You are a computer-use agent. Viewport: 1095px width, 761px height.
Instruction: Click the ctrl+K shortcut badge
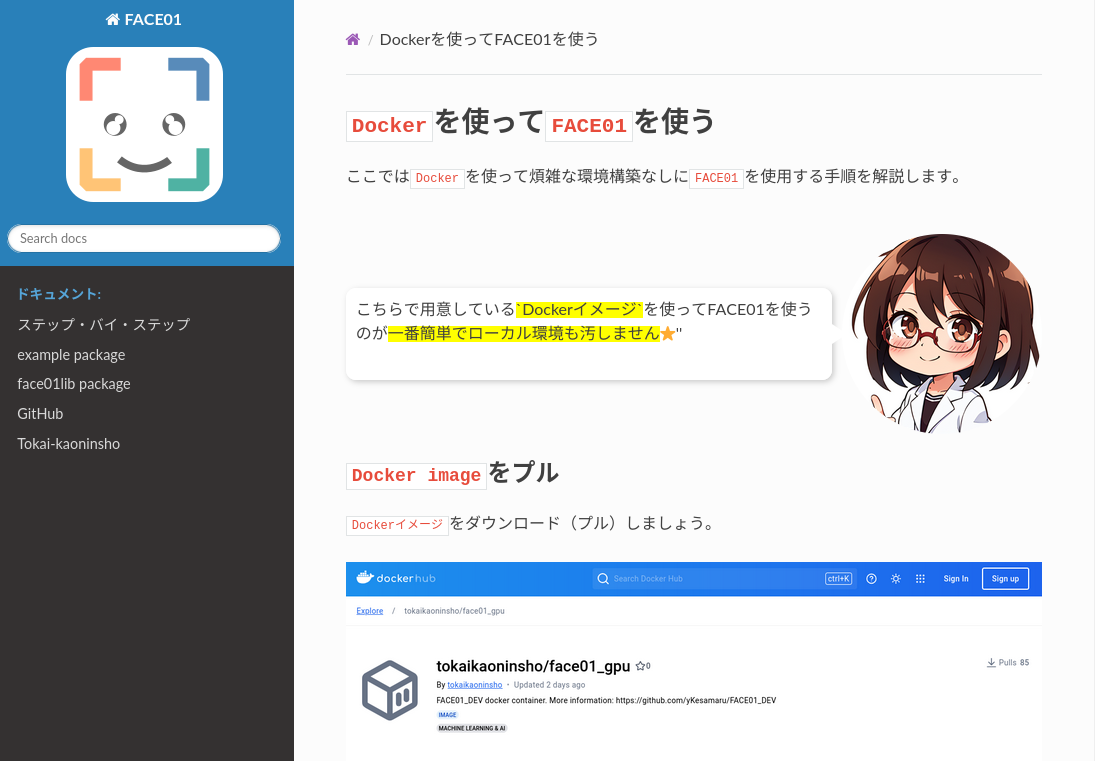tap(838, 579)
